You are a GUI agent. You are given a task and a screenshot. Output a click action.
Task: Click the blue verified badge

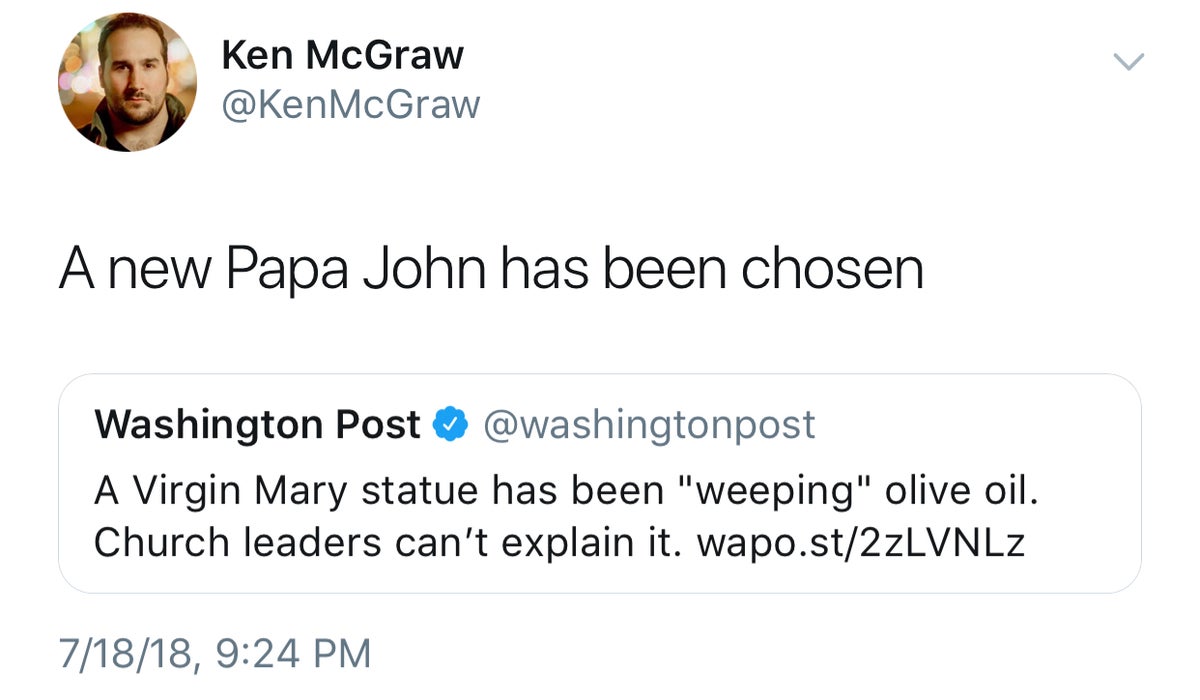pyautogui.click(x=451, y=425)
